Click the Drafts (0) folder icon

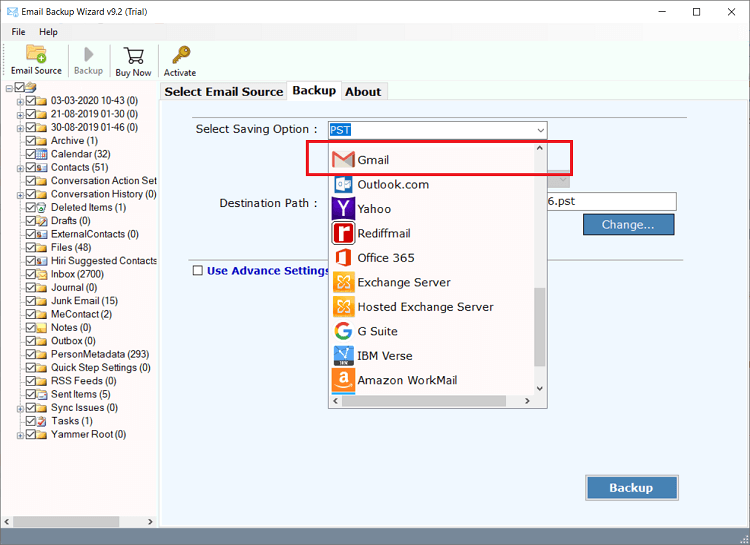click(x=42, y=221)
